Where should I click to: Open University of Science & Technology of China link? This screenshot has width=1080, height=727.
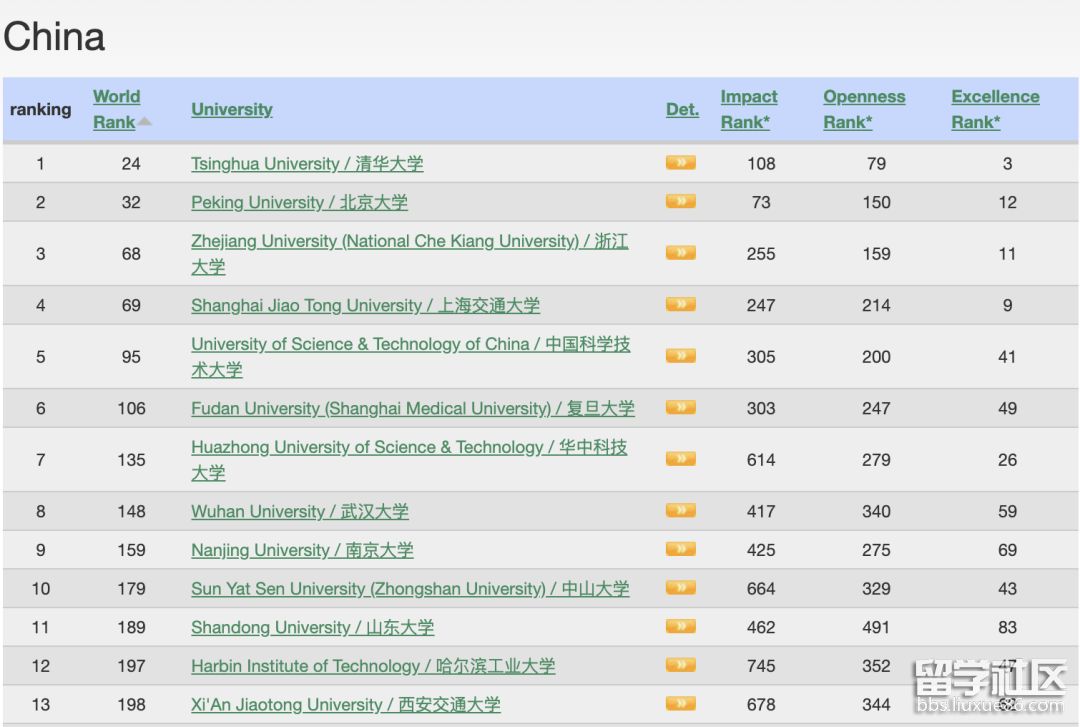pyautogui.click(x=411, y=356)
